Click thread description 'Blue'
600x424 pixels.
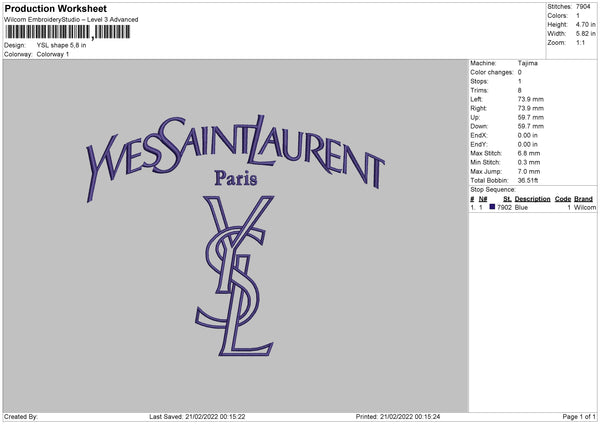pos(521,207)
